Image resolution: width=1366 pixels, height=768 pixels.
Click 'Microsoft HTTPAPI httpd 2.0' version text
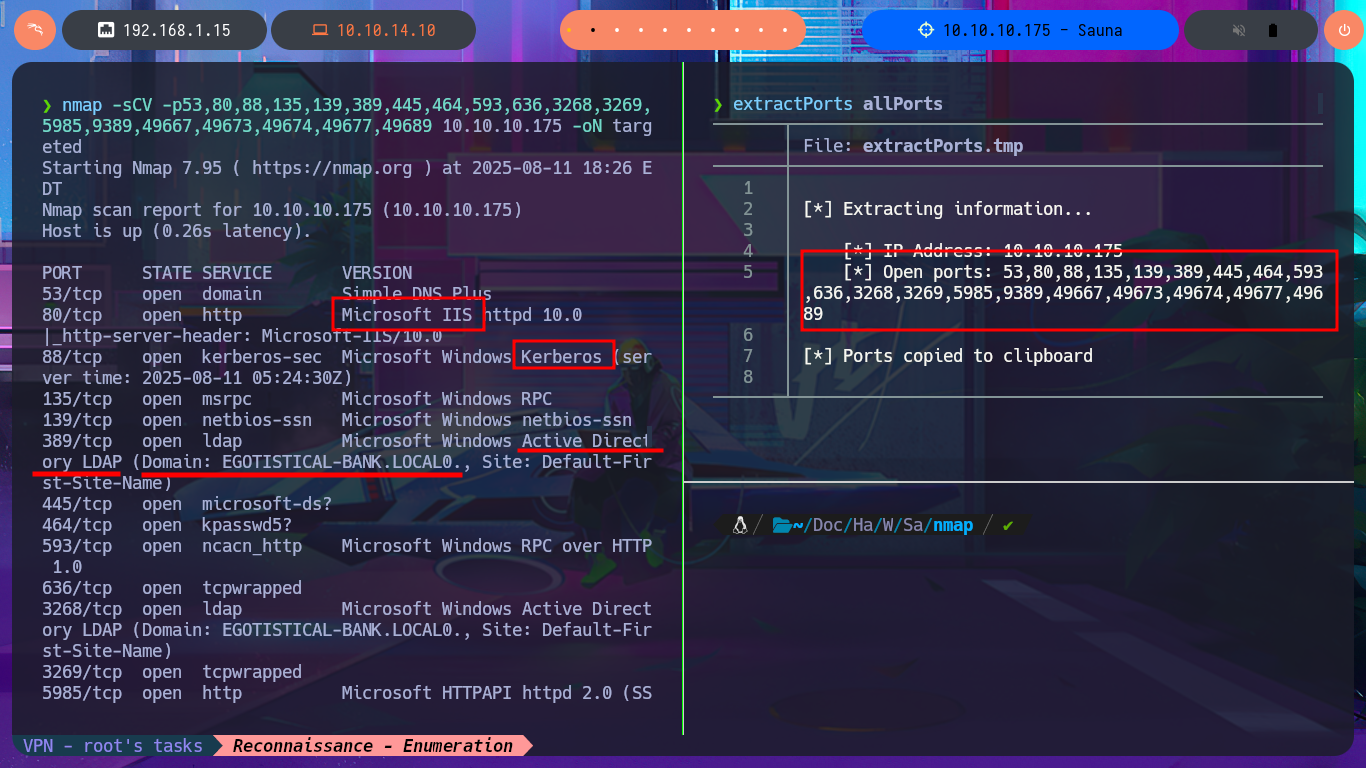pyautogui.click(x=477, y=693)
